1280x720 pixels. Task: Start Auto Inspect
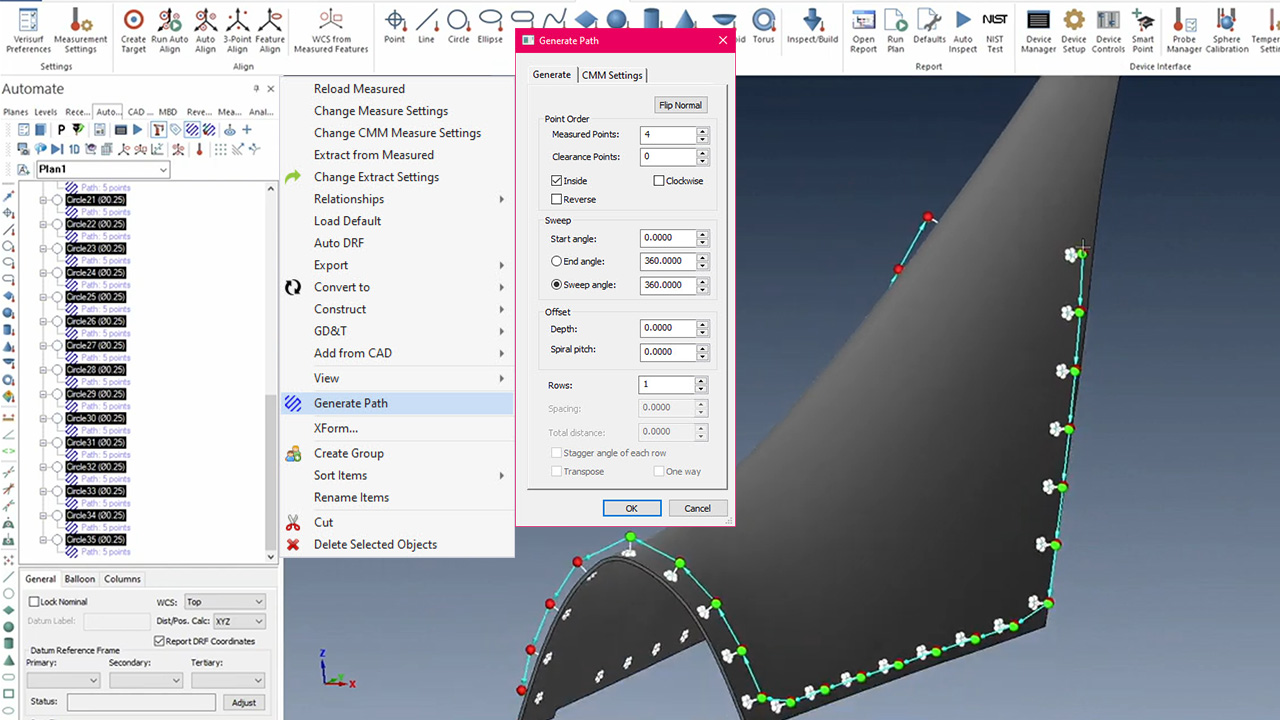coord(963,31)
